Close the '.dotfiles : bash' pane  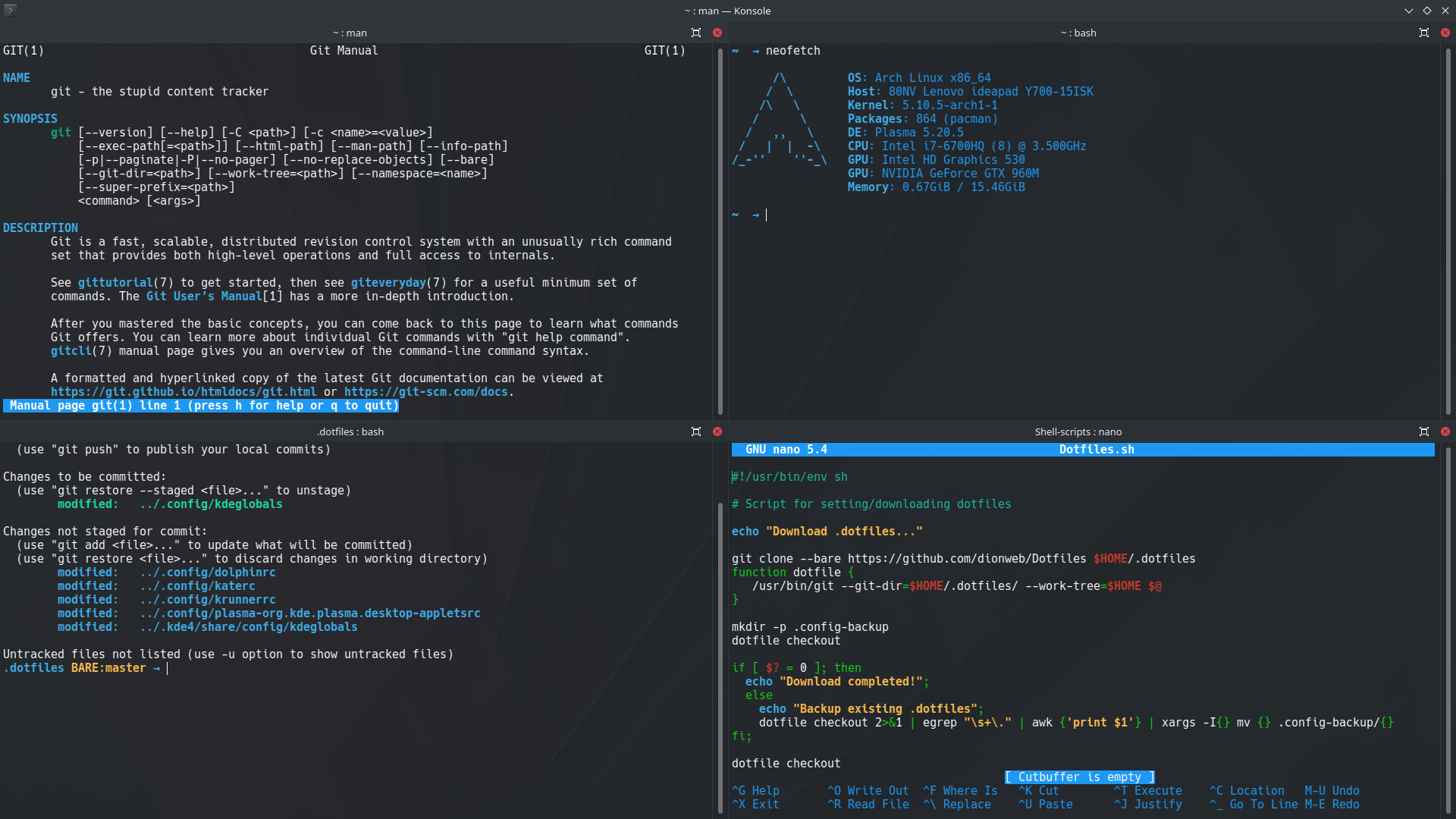(717, 431)
